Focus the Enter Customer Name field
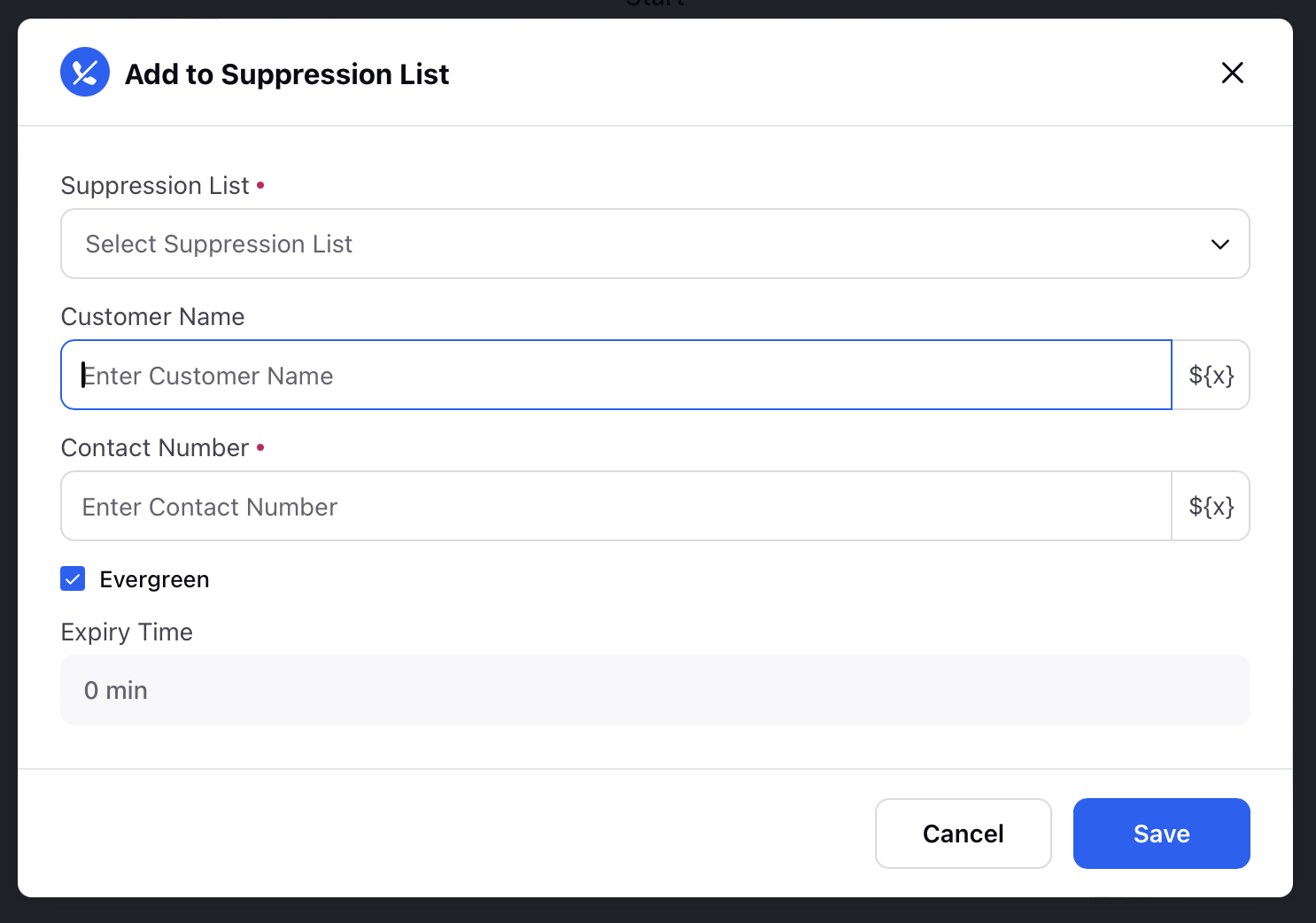Image resolution: width=1316 pixels, height=923 pixels. point(616,375)
